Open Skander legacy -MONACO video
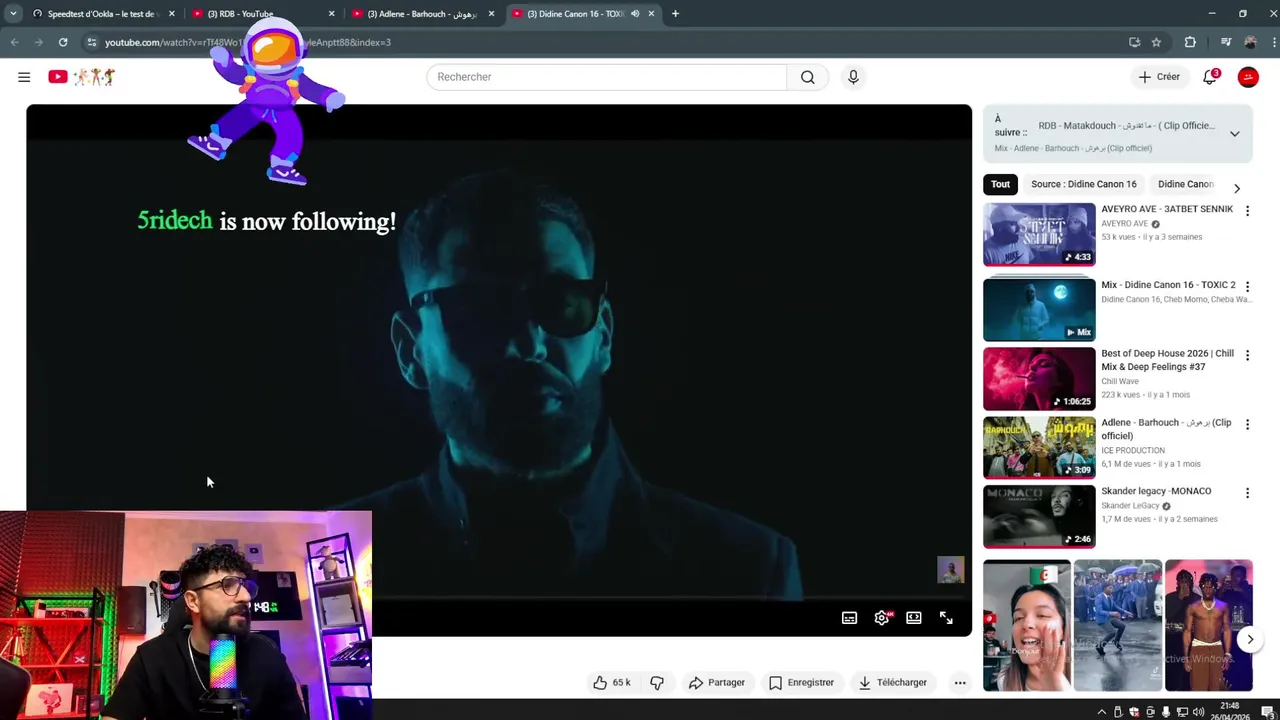 click(1039, 517)
